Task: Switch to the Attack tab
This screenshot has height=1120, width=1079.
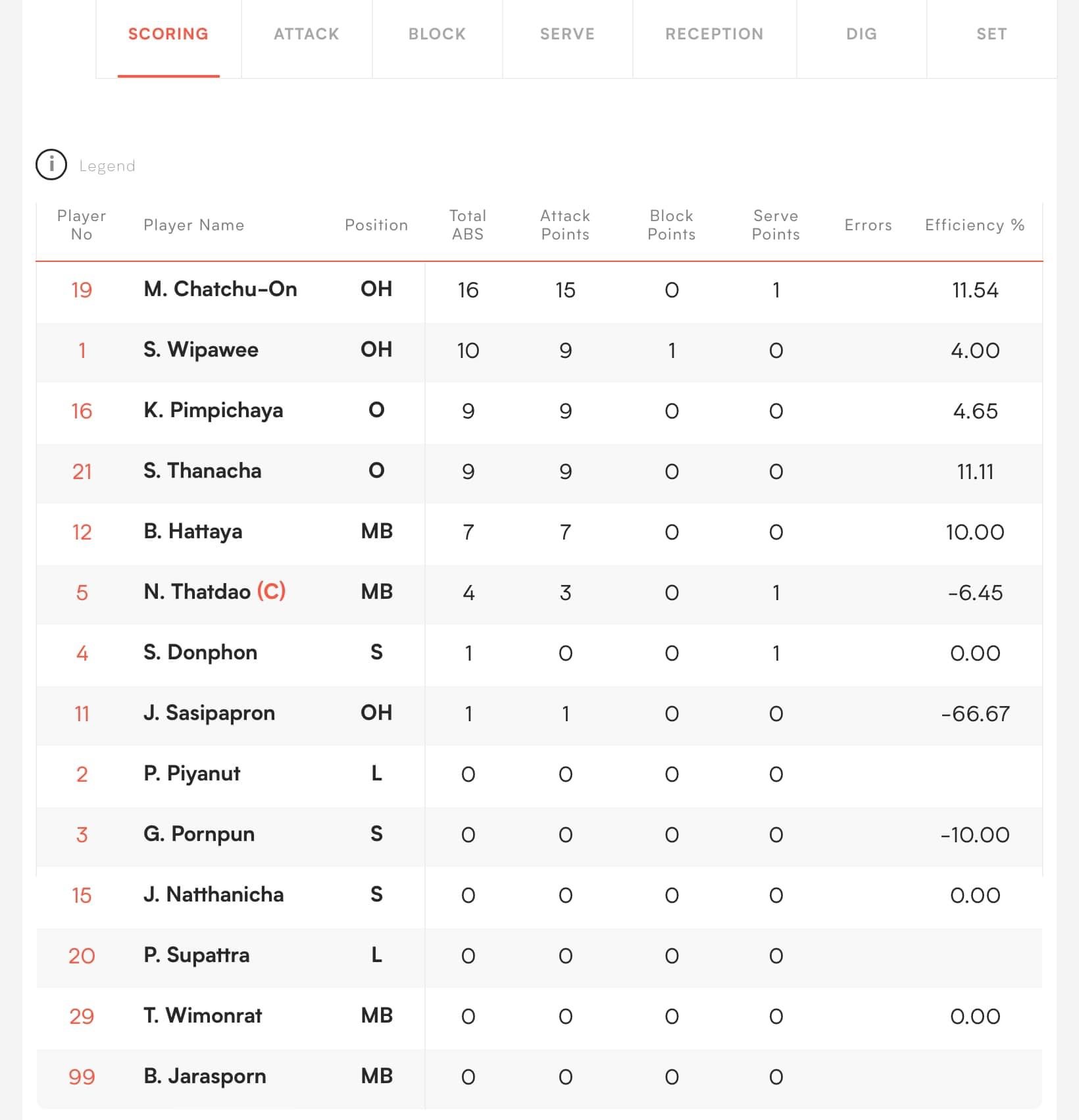Action: tap(307, 34)
